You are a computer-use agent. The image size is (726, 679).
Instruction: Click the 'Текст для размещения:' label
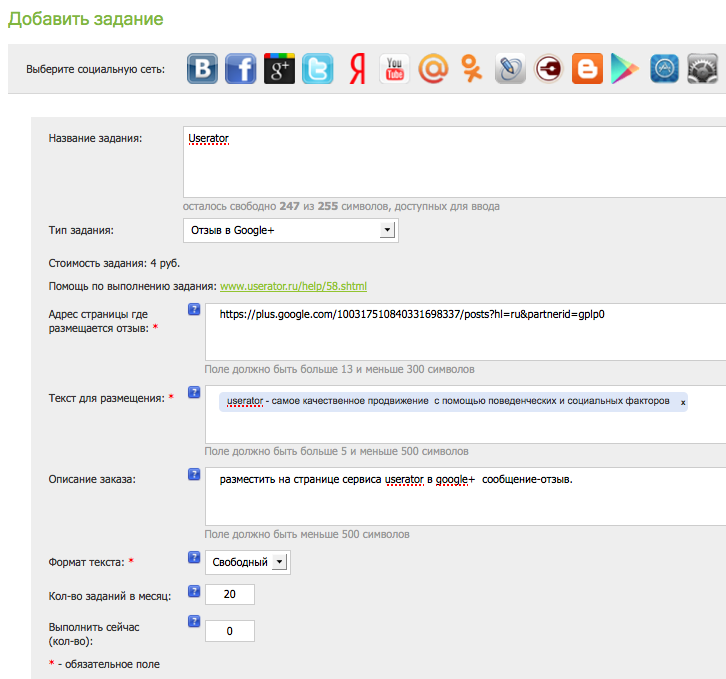pyautogui.click(x=106, y=398)
